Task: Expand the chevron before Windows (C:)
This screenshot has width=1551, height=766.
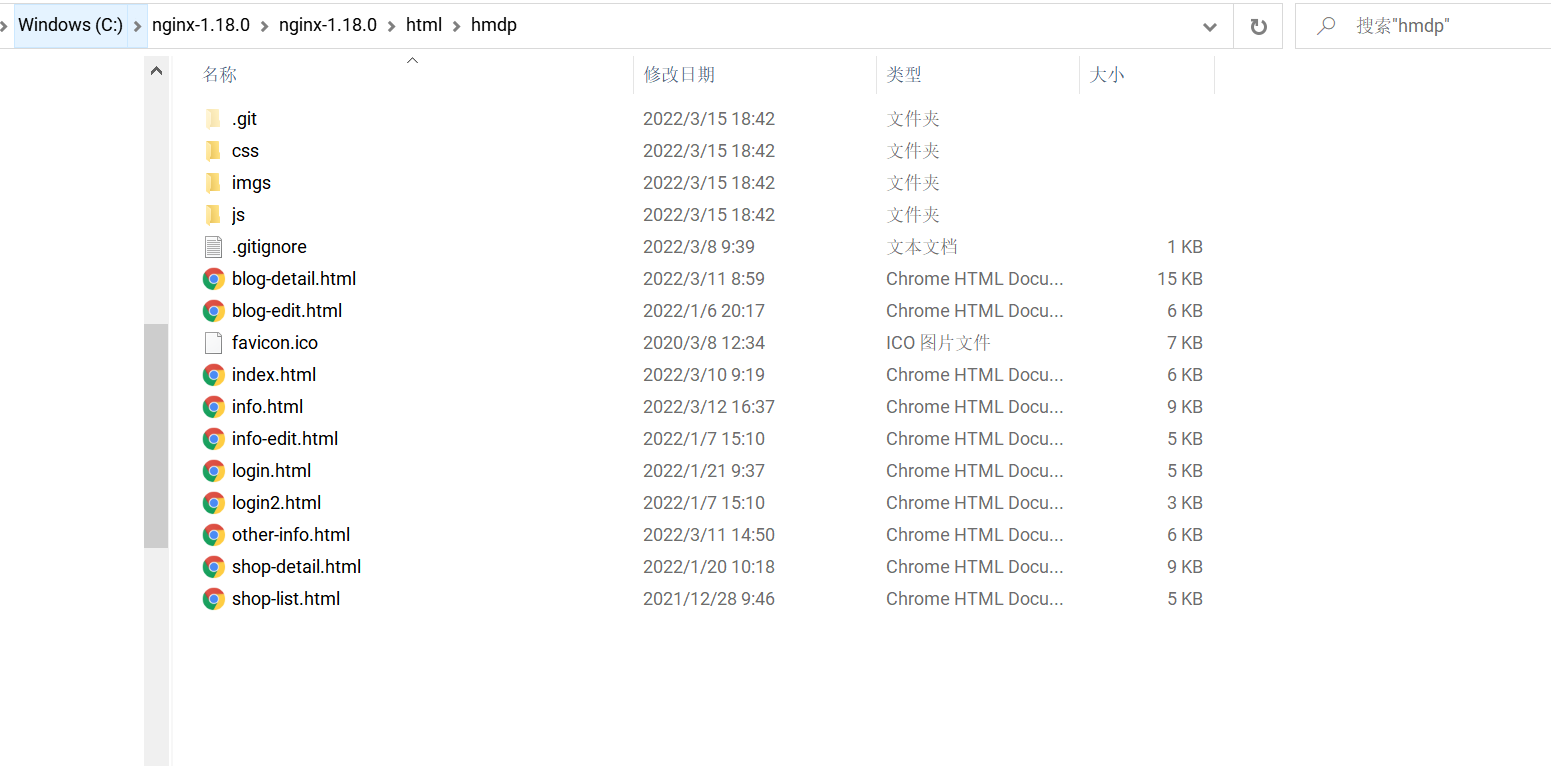Action: point(5,26)
